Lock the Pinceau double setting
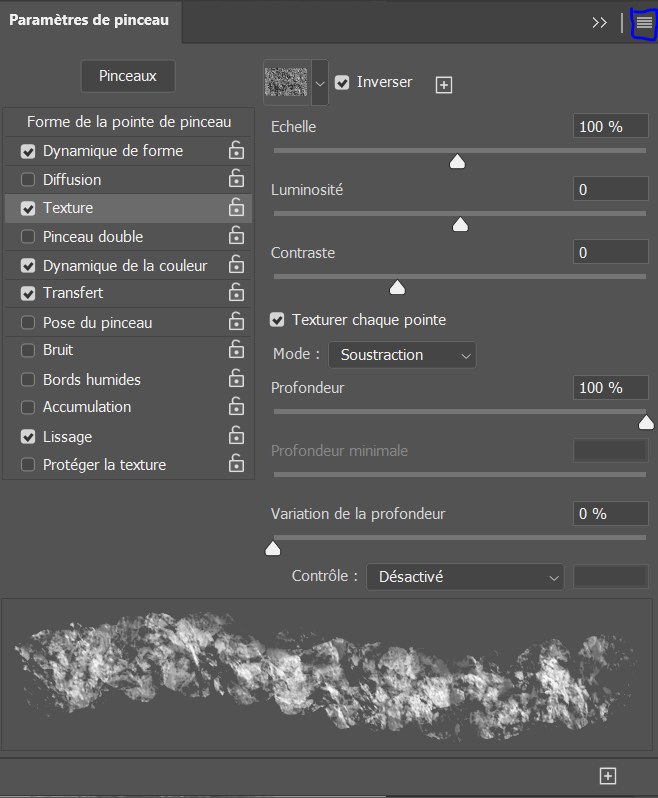 [236, 237]
